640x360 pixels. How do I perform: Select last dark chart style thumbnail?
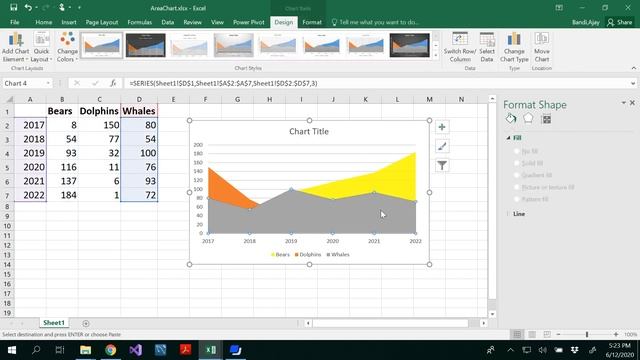[409, 45]
